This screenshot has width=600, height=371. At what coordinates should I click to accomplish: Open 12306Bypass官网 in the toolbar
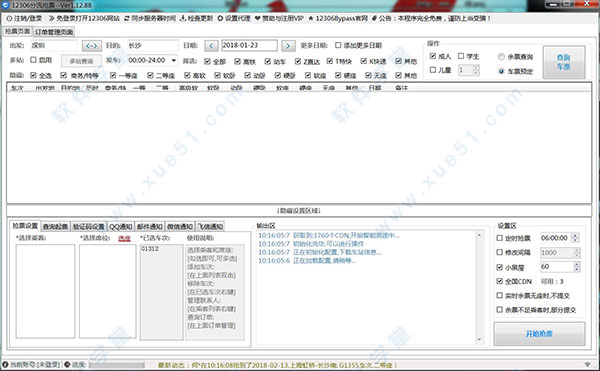[x=338, y=18]
